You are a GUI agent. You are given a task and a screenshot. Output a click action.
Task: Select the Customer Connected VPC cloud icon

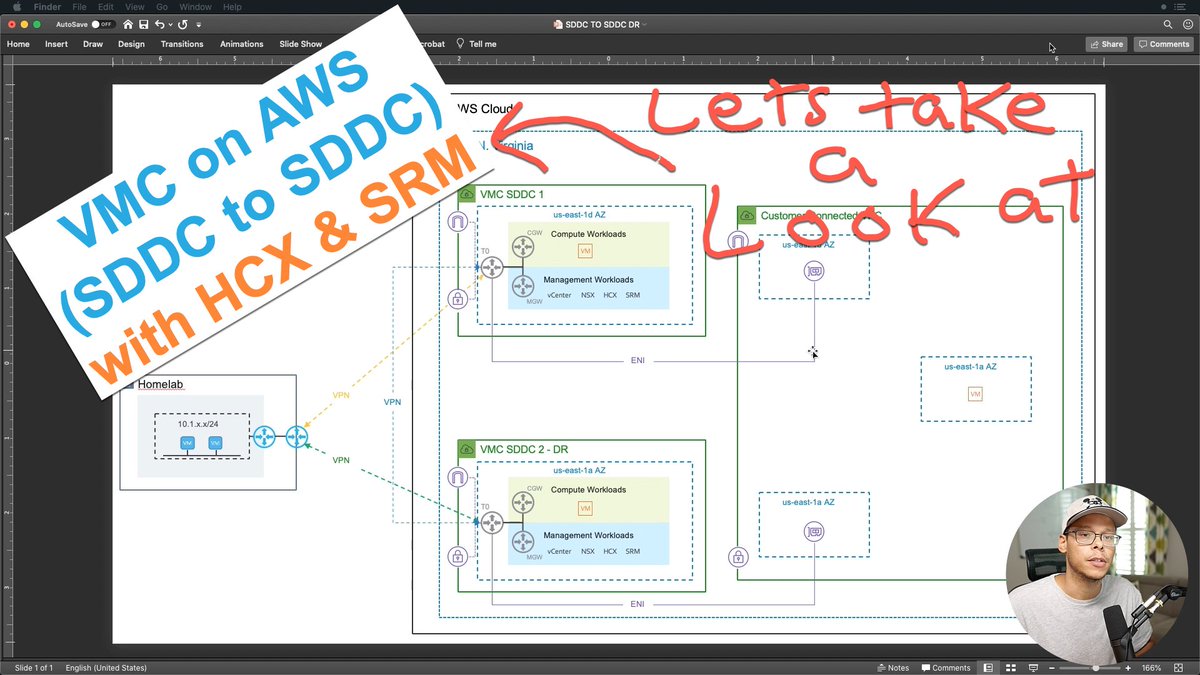click(747, 215)
